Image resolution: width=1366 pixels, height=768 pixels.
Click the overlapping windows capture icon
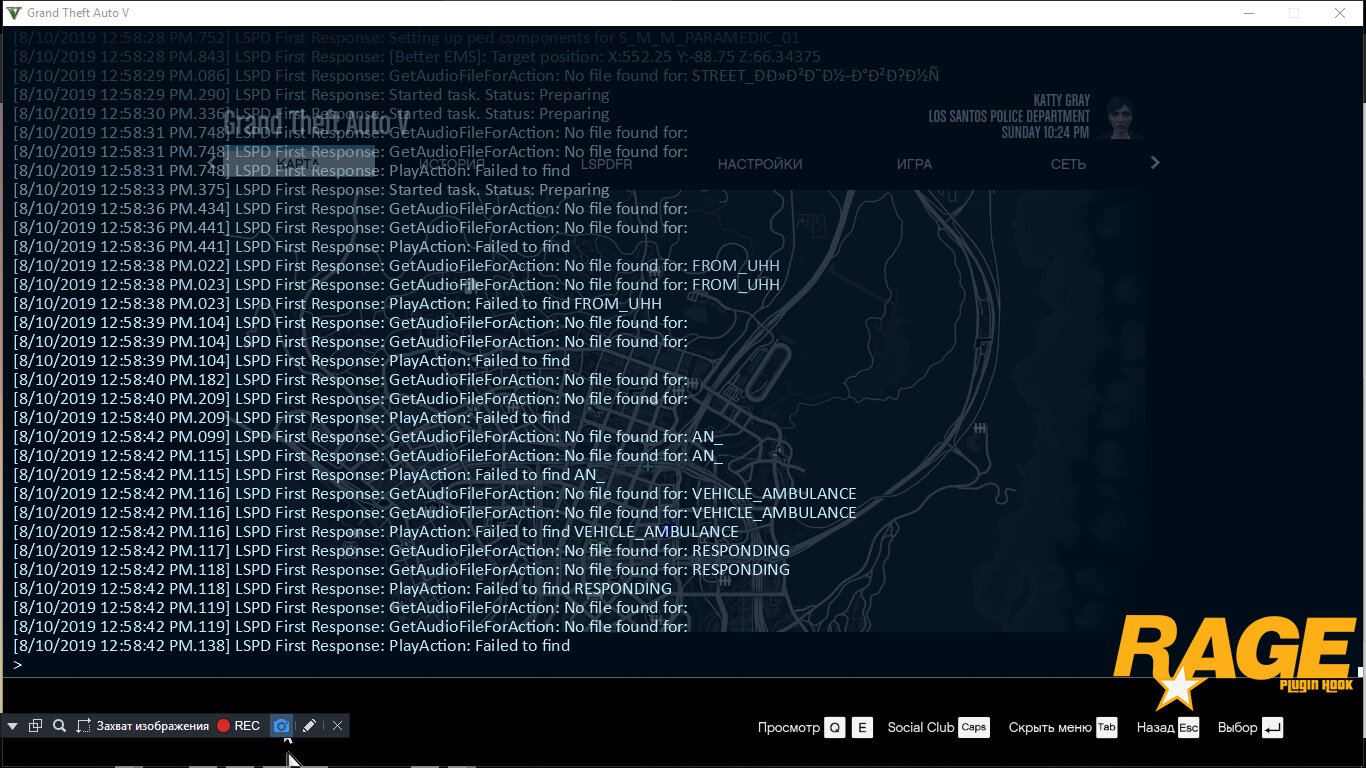35,726
